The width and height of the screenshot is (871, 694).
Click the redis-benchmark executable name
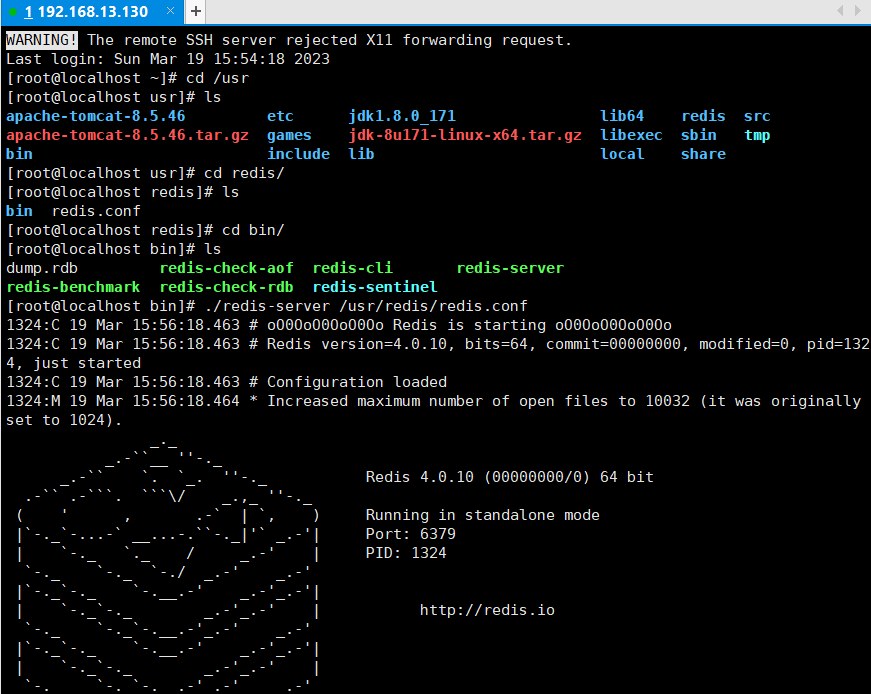click(73, 287)
